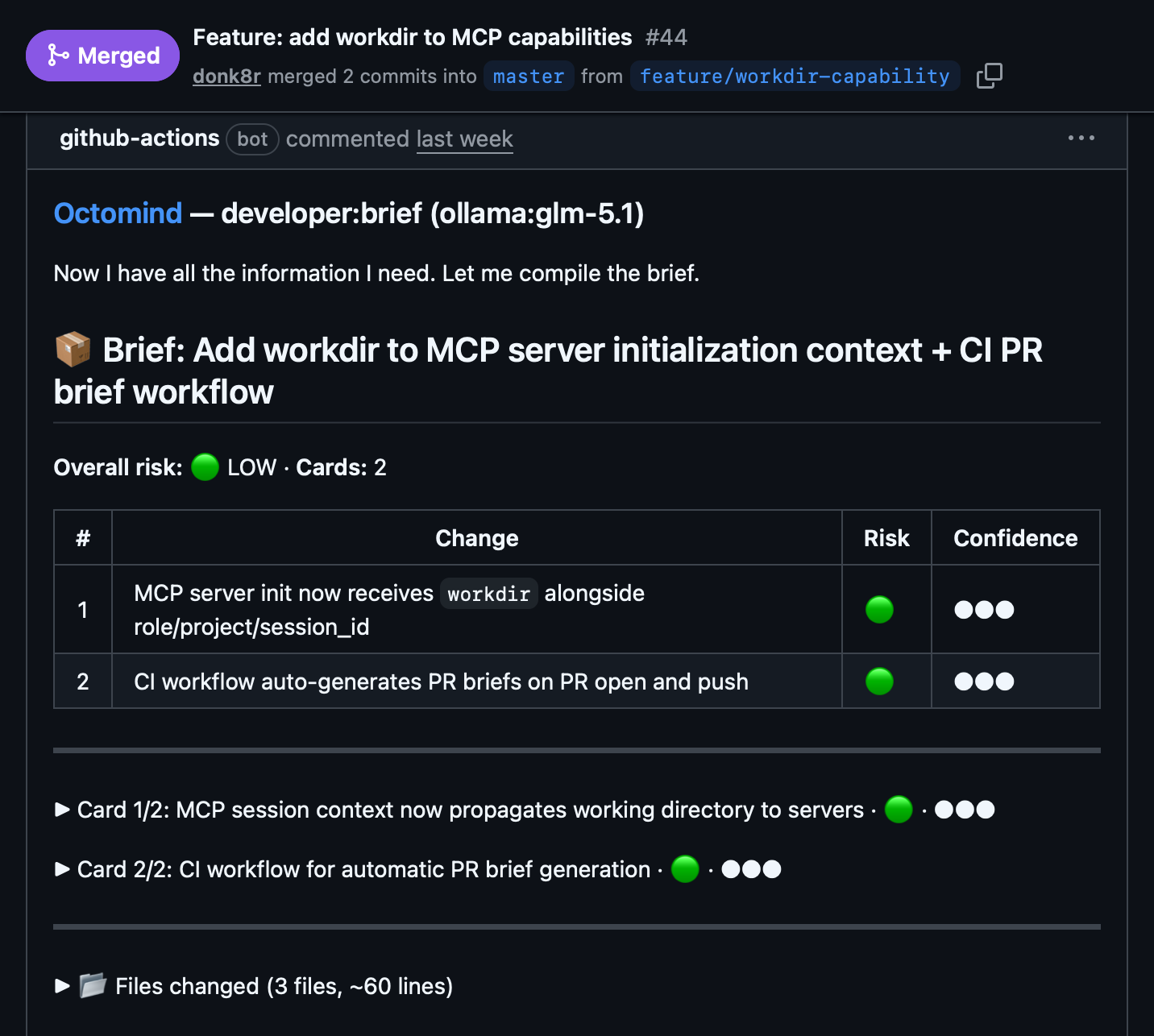Click the green risk dot in row 2
Screen dimensions: 1154x1036
pyautogui.click(x=879, y=682)
